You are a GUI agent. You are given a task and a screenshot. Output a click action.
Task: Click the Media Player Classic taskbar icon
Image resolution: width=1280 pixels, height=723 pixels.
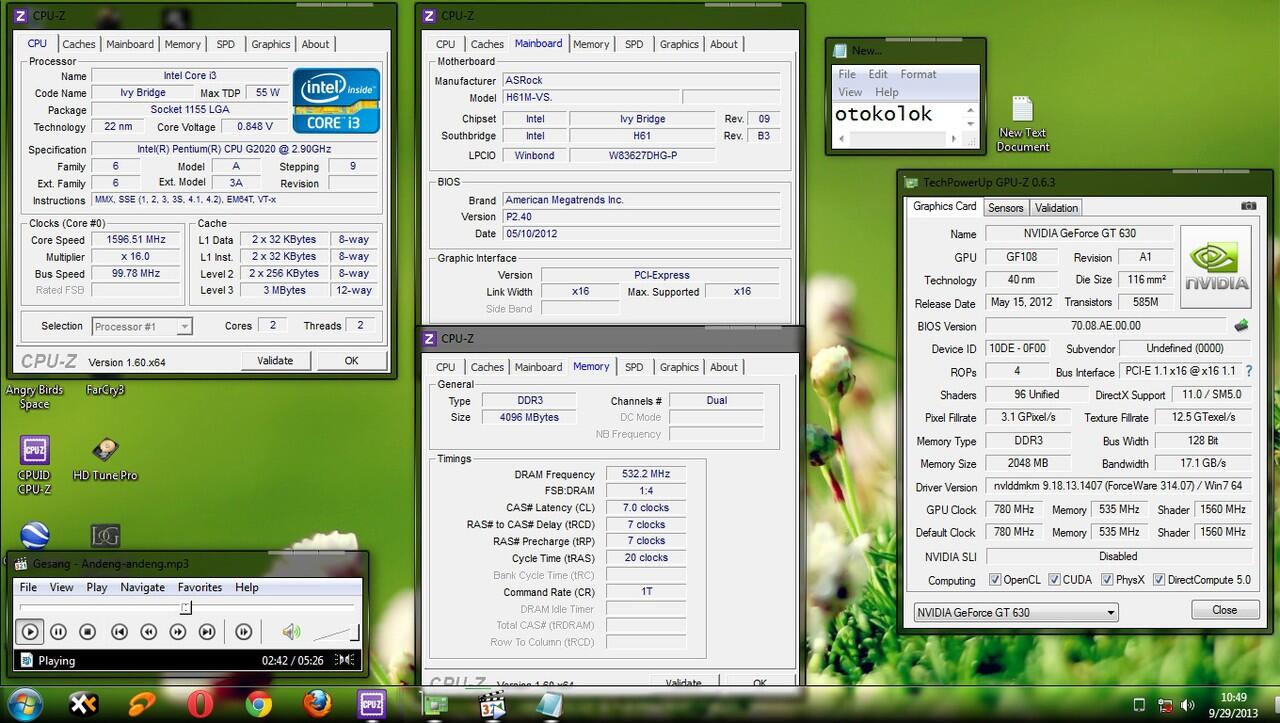point(492,704)
